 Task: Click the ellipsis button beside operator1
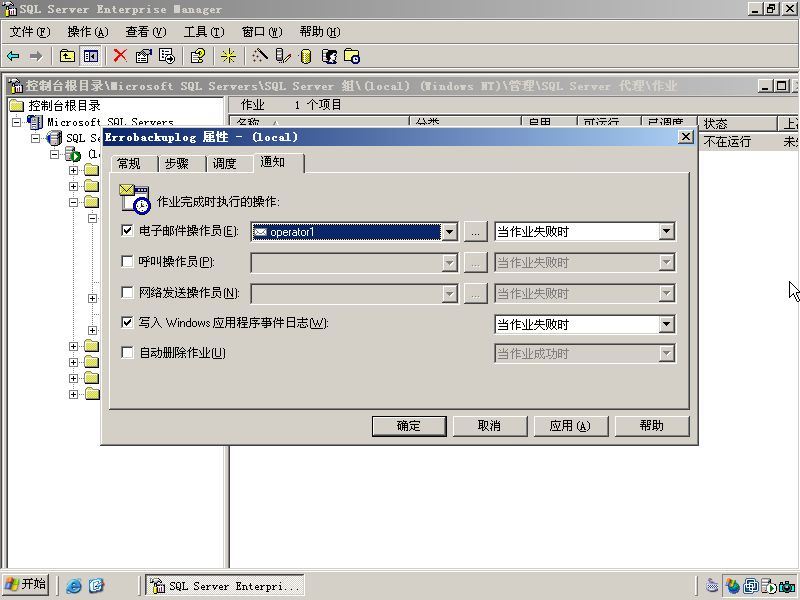click(475, 232)
